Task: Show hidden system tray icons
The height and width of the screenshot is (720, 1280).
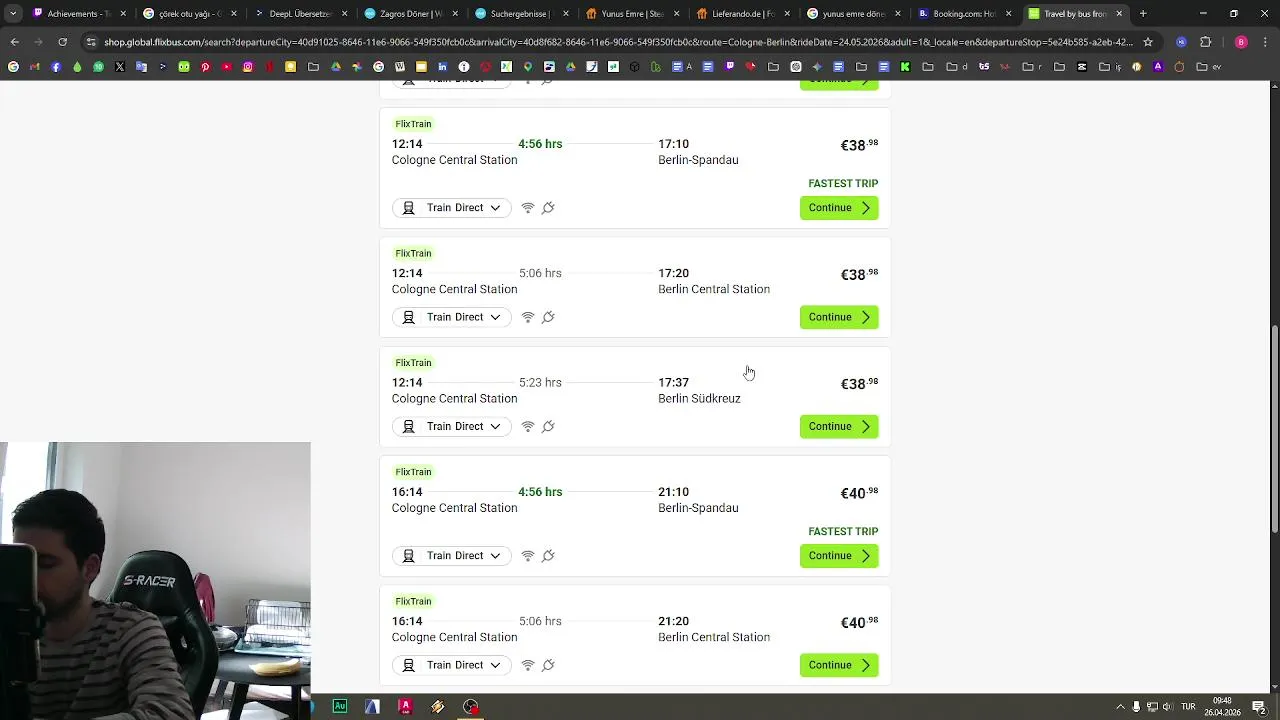Action: [1120, 707]
